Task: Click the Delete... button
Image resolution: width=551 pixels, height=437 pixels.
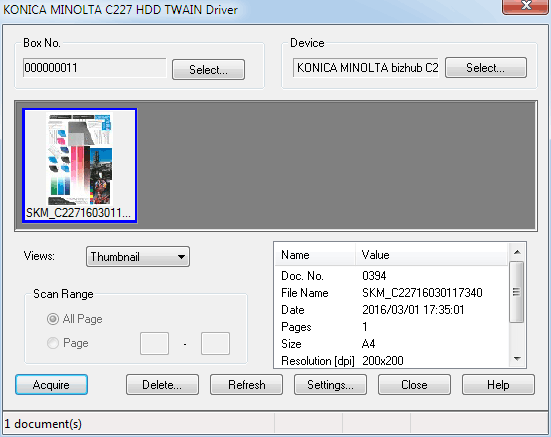Action: tap(162, 384)
